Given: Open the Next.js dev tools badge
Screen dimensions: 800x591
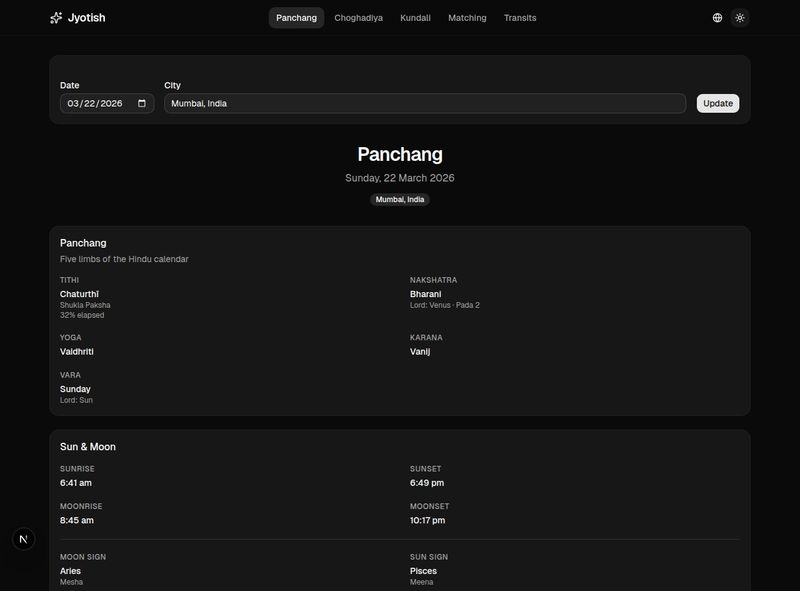Looking at the screenshot, I should pyautogui.click(x=24, y=539).
